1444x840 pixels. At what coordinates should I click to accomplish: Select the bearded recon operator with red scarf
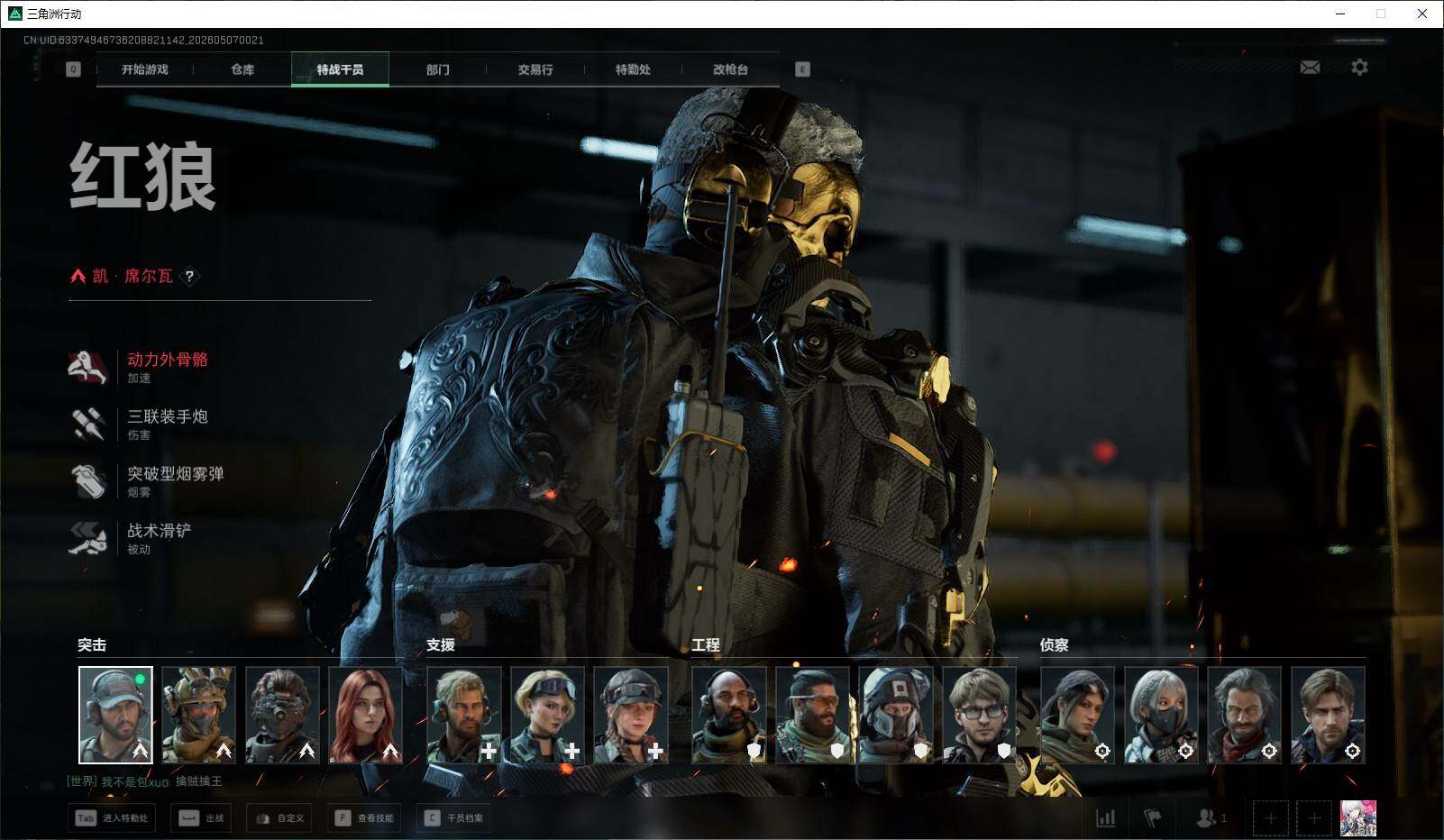click(x=1245, y=715)
